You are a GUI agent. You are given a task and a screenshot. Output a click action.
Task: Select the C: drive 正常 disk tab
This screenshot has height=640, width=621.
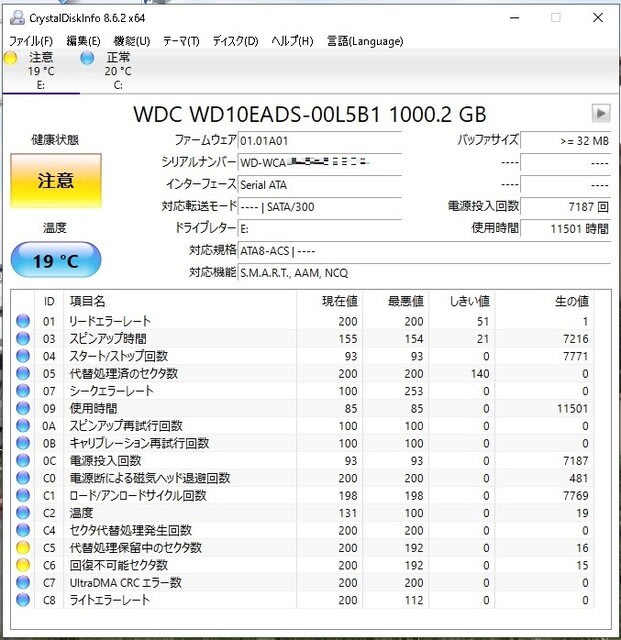(x=118, y=70)
